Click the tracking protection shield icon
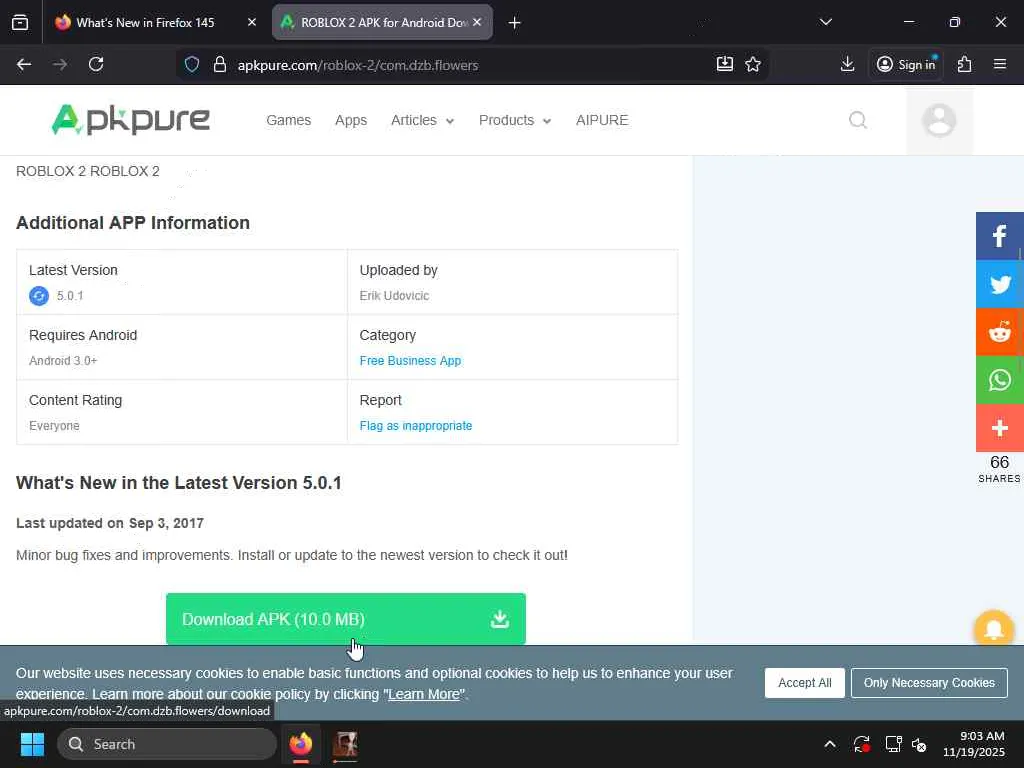The width and height of the screenshot is (1024, 768). [x=191, y=65]
